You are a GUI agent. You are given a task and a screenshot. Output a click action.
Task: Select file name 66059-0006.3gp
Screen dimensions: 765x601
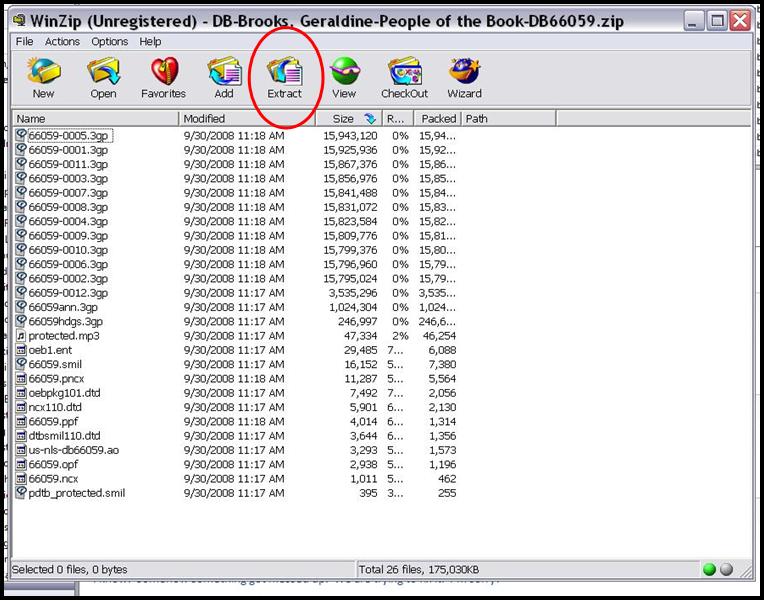[x=68, y=264]
